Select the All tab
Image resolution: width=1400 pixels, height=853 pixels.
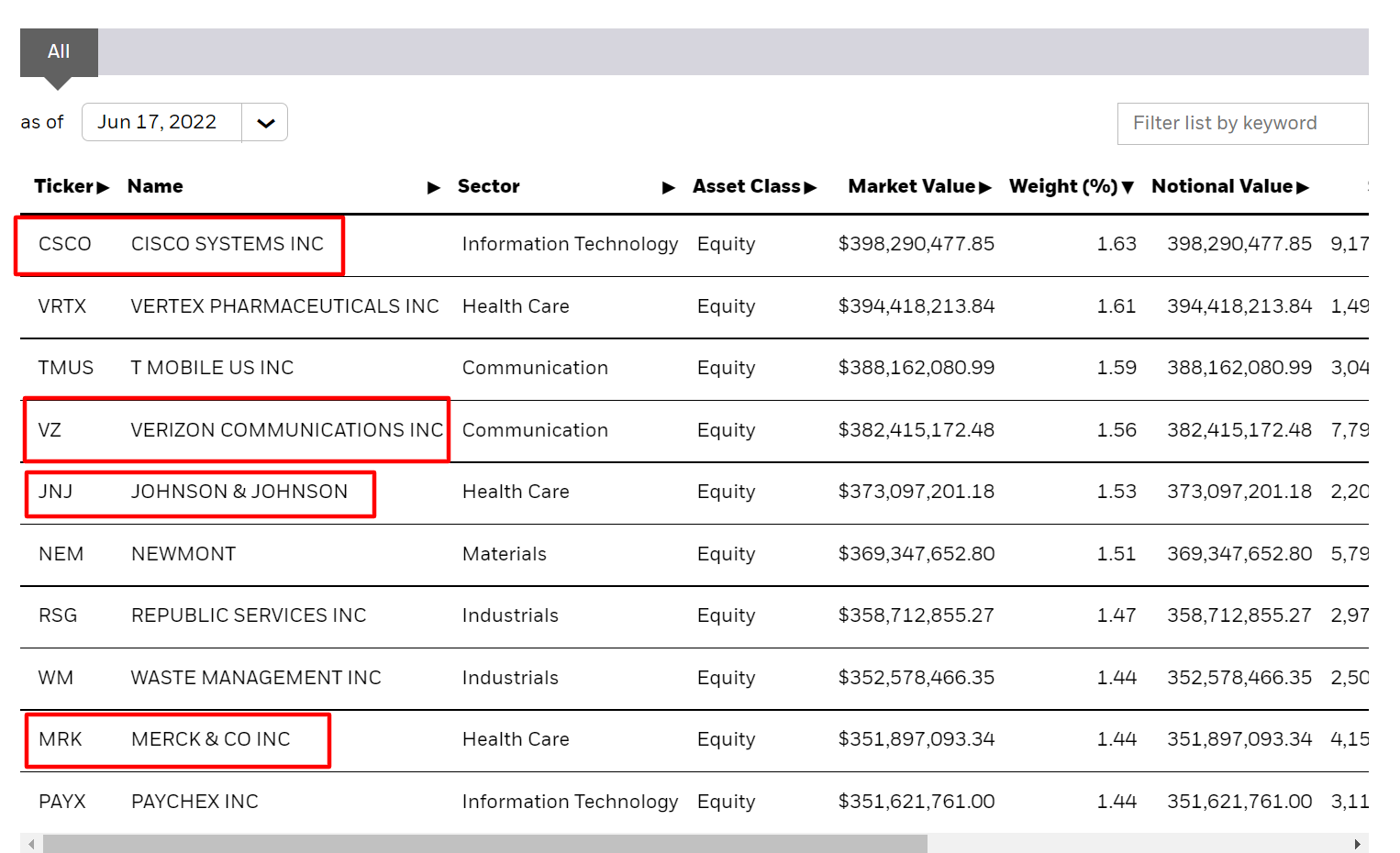tap(59, 51)
